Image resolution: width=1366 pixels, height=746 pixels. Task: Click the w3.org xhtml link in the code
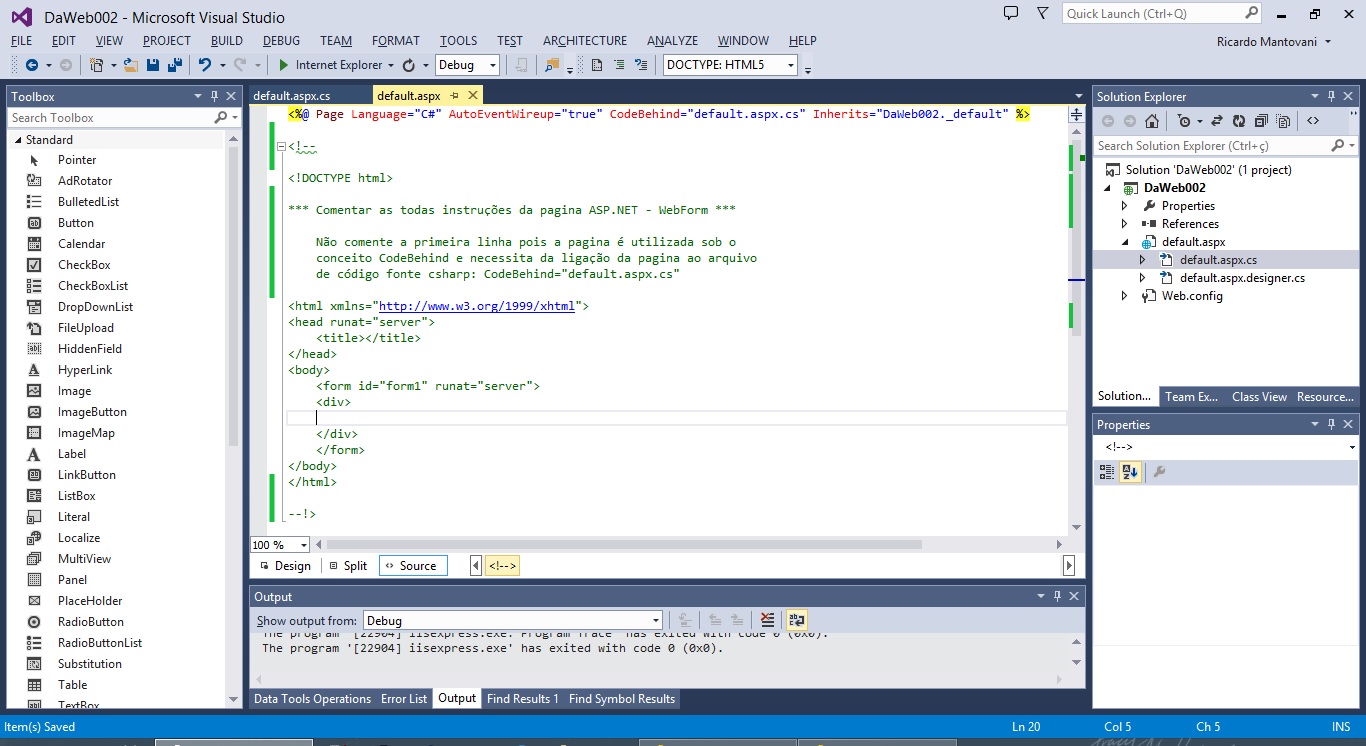pyautogui.click(x=477, y=306)
